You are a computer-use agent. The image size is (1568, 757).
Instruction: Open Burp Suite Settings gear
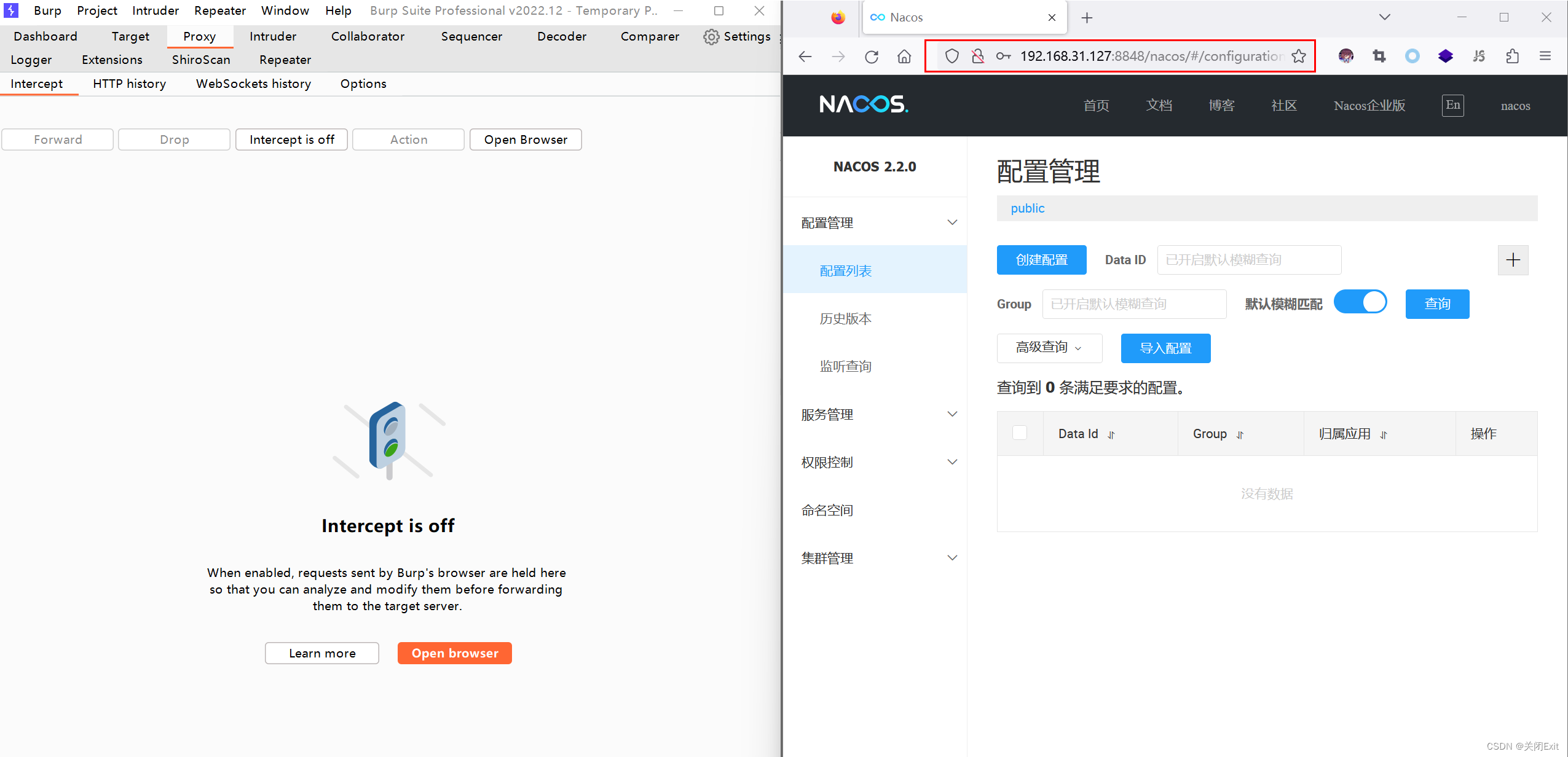[x=737, y=36]
